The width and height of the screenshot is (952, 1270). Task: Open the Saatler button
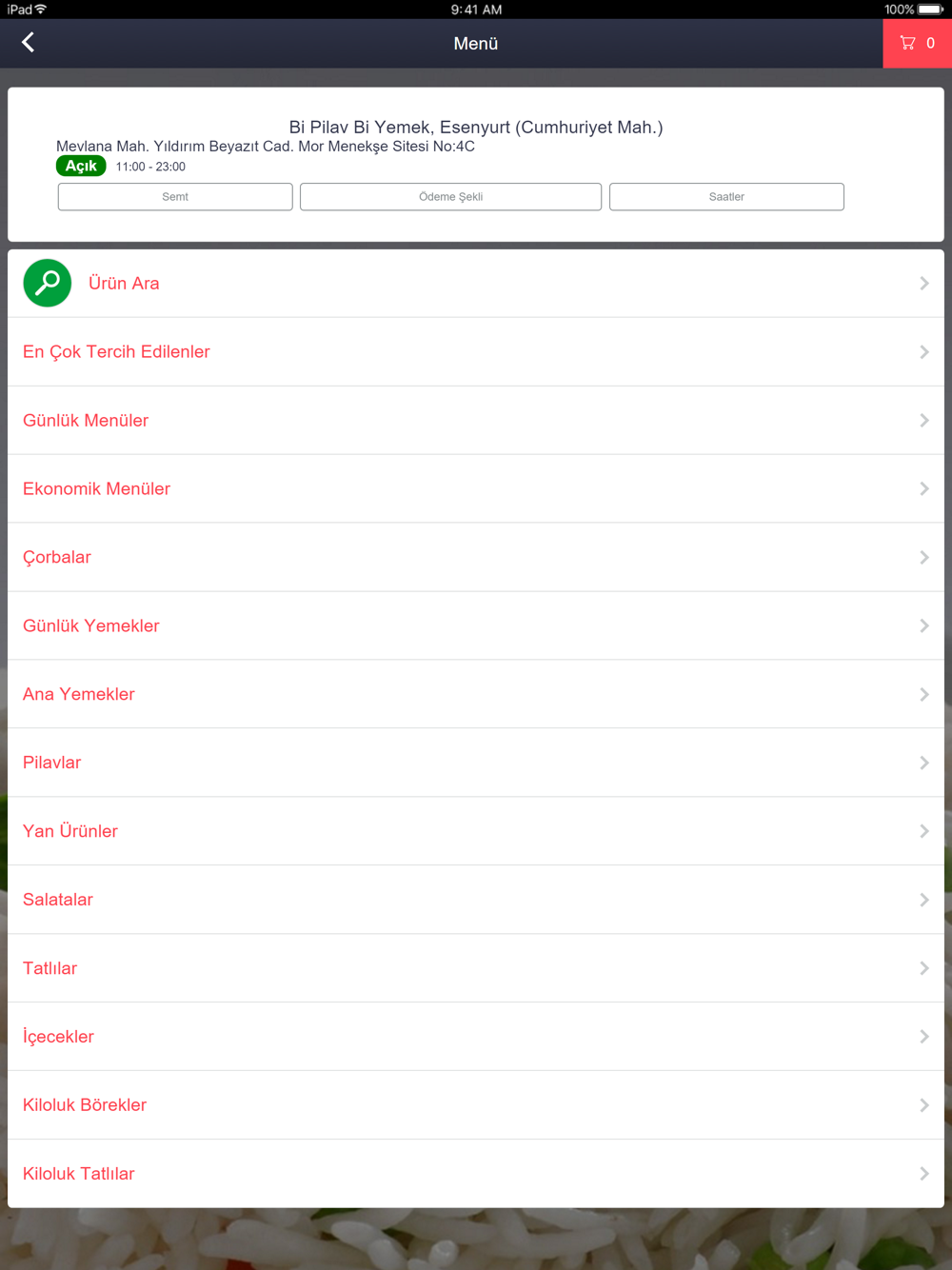(x=726, y=197)
